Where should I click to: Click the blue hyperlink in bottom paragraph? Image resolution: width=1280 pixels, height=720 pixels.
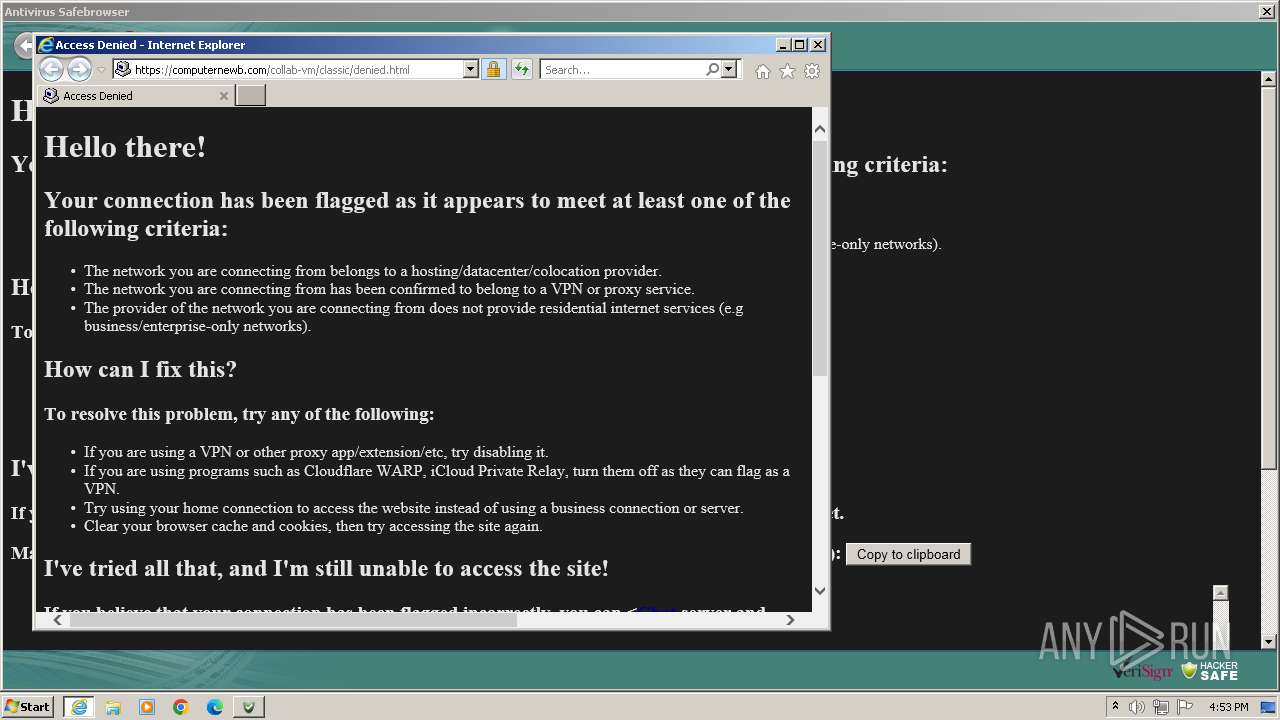pyautogui.click(x=657, y=609)
